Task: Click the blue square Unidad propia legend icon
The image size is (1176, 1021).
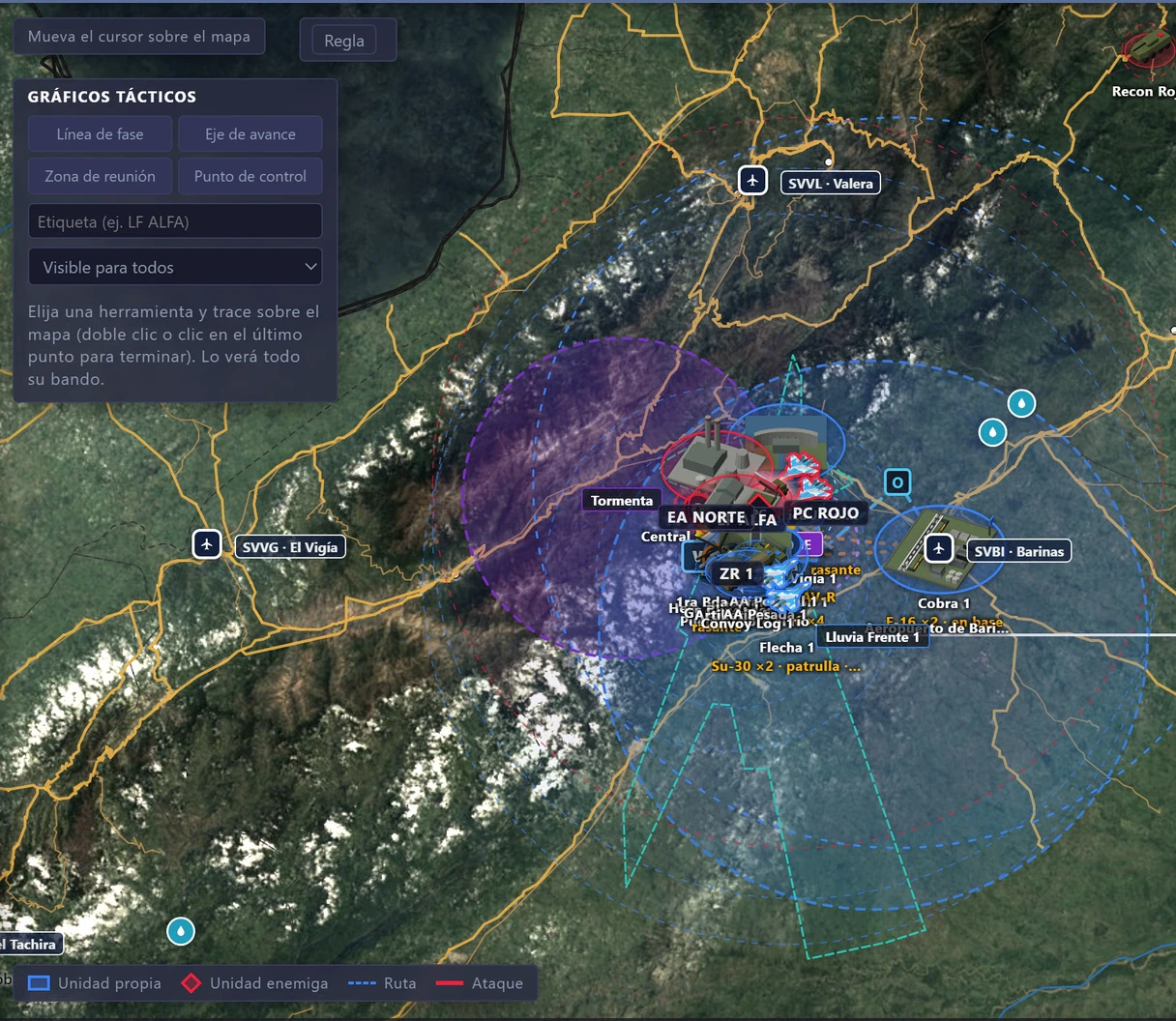Action: tap(39, 983)
